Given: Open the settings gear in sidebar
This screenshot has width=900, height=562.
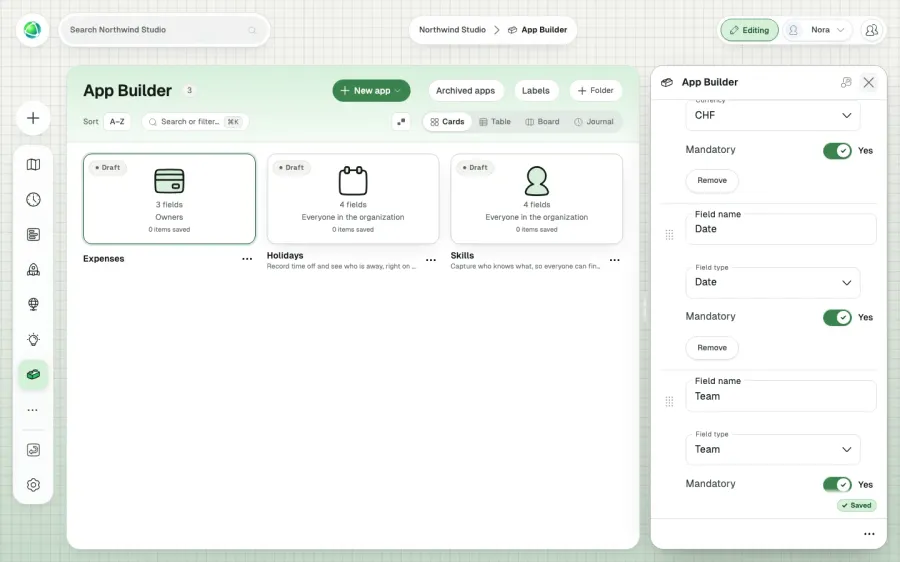Looking at the screenshot, I should (x=33, y=485).
